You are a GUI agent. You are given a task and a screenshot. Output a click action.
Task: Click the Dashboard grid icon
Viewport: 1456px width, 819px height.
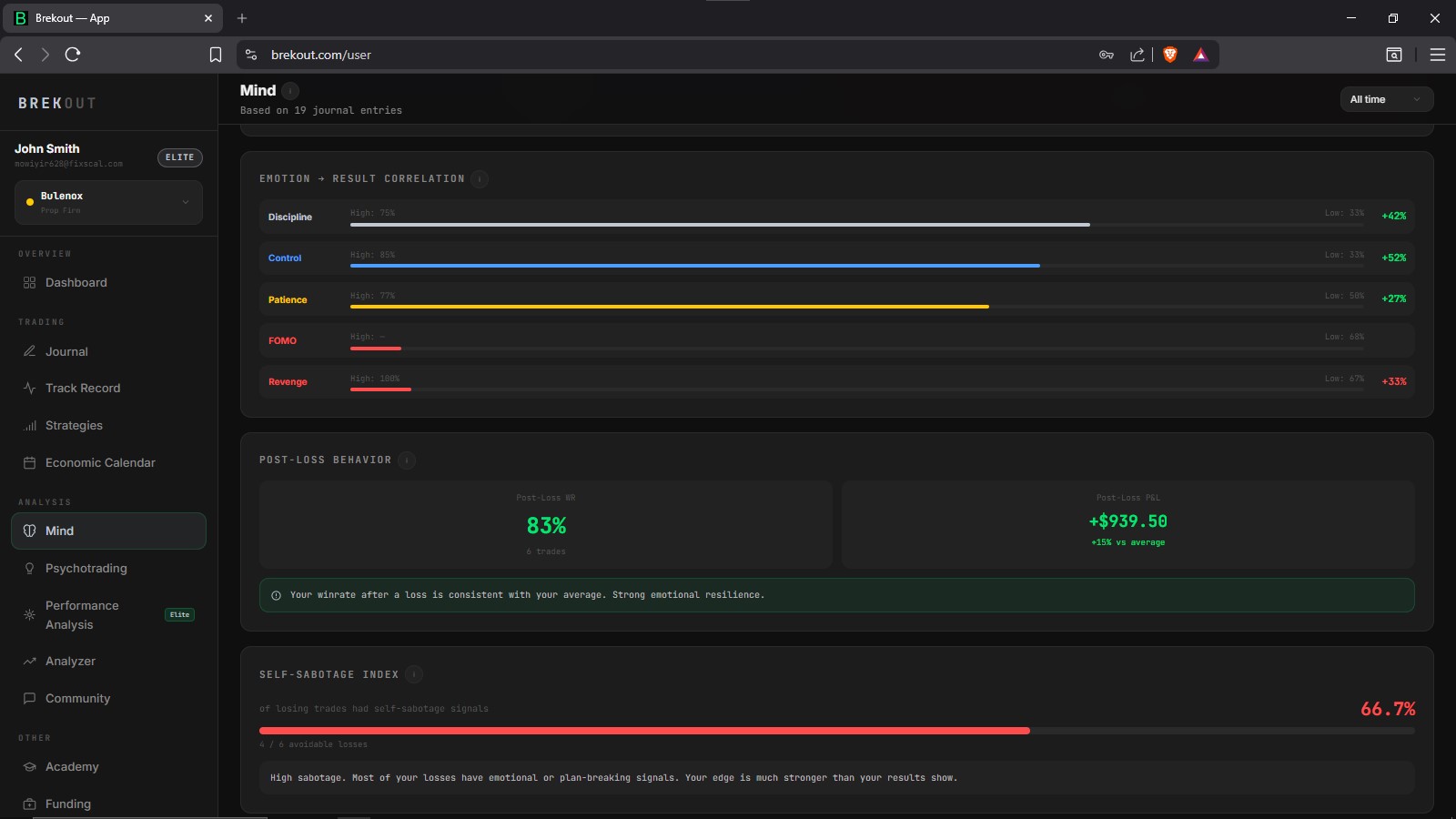29,283
